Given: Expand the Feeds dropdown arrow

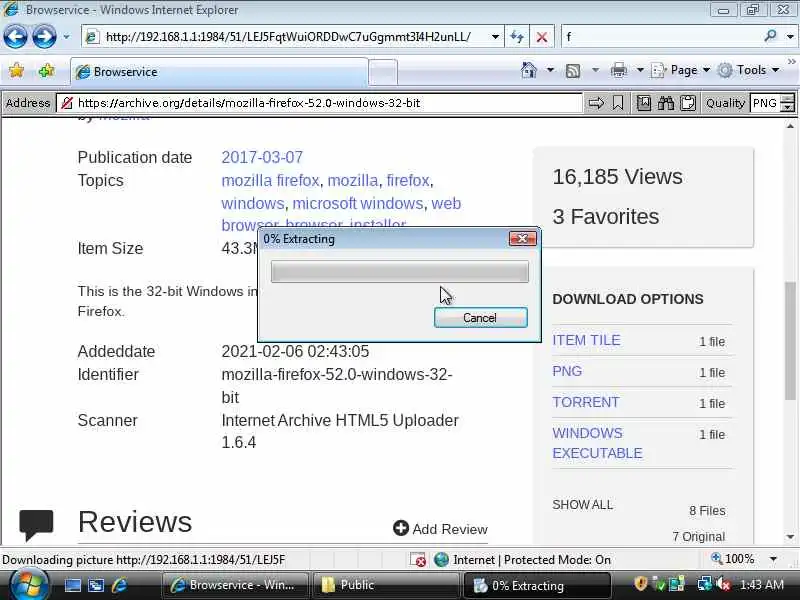Looking at the screenshot, I should click(595, 70).
